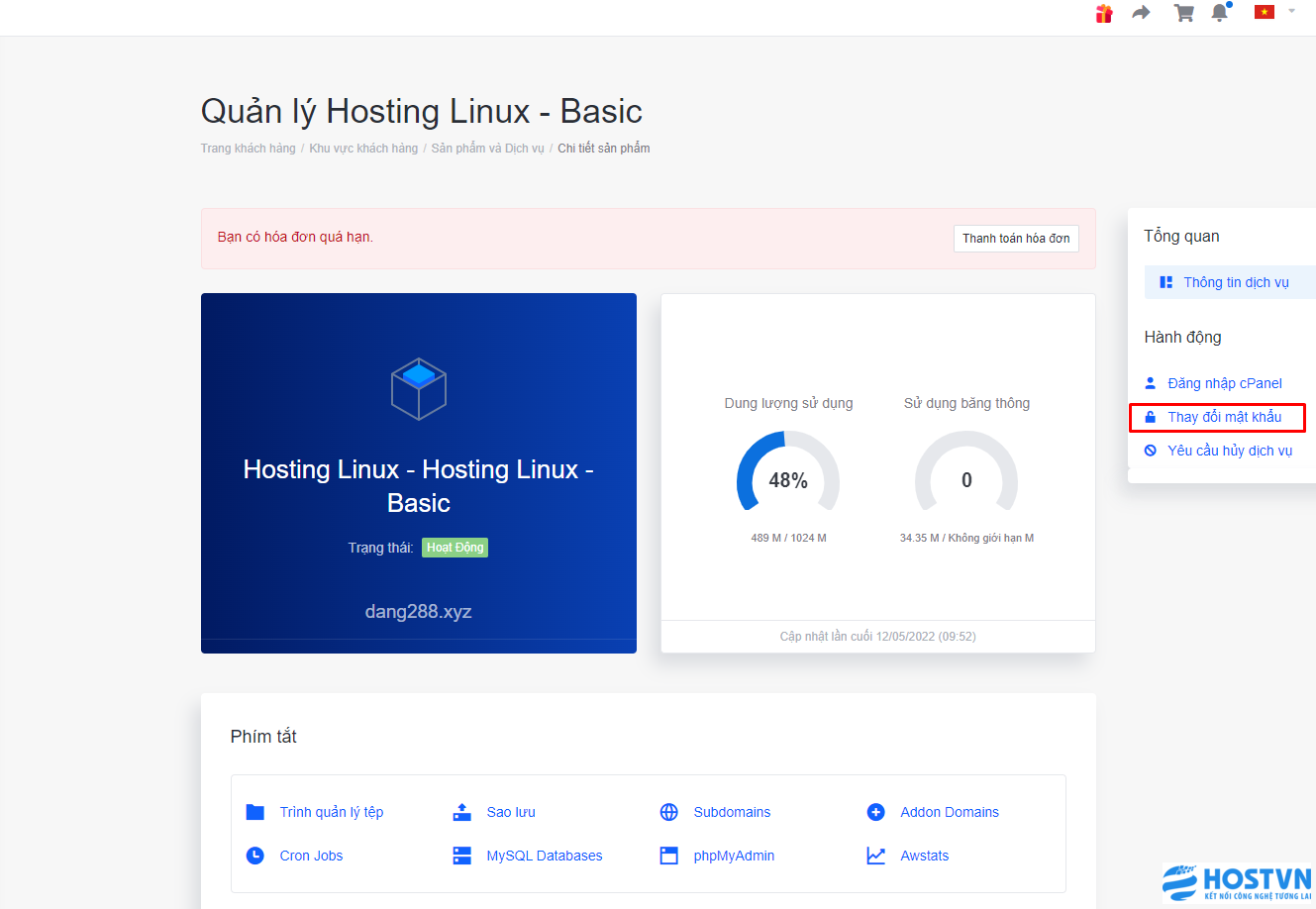
Task: Click Hosting Linux - Basic product name on card
Action: tap(418, 486)
